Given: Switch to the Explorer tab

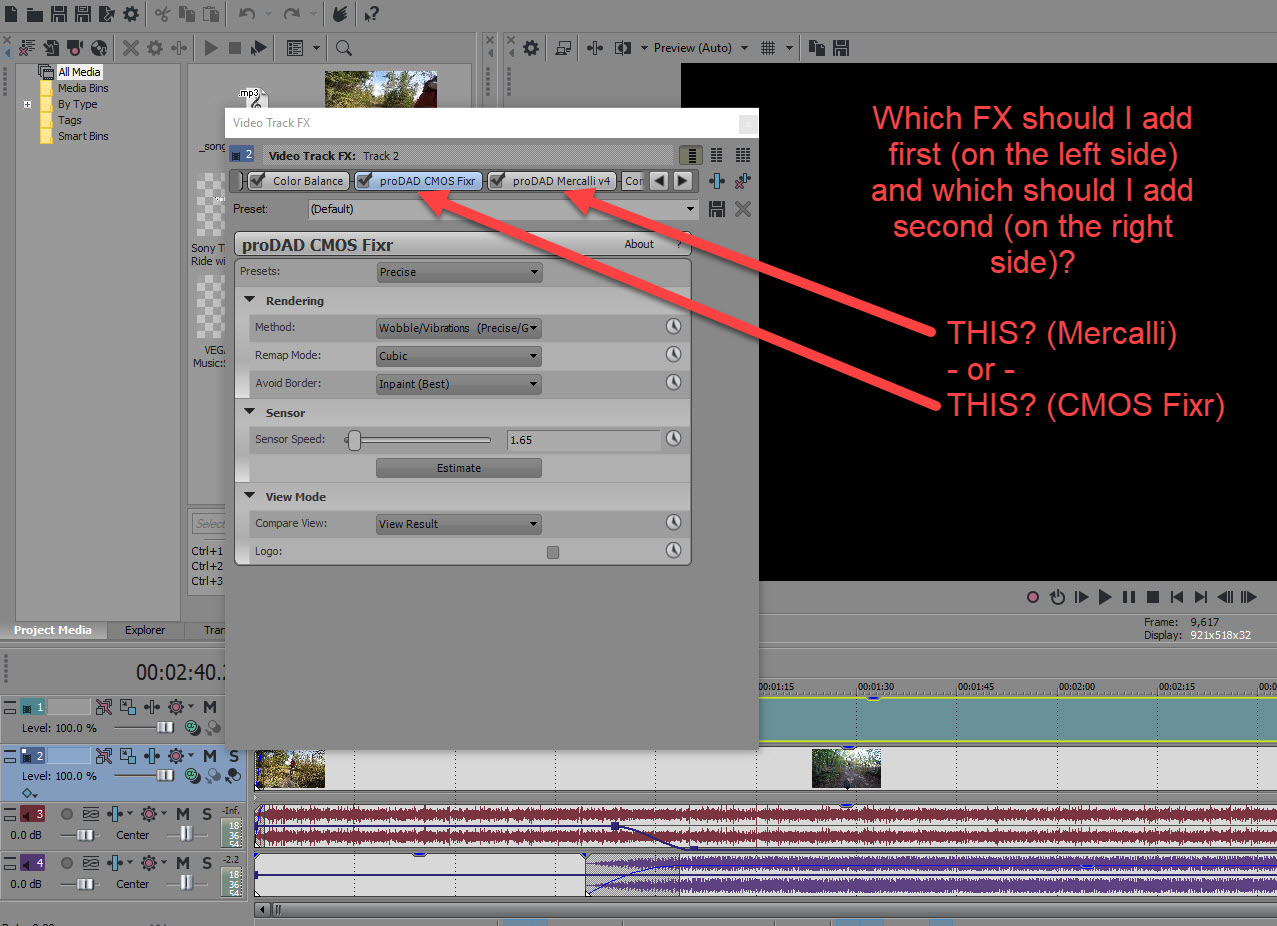Looking at the screenshot, I should [x=145, y=630].
